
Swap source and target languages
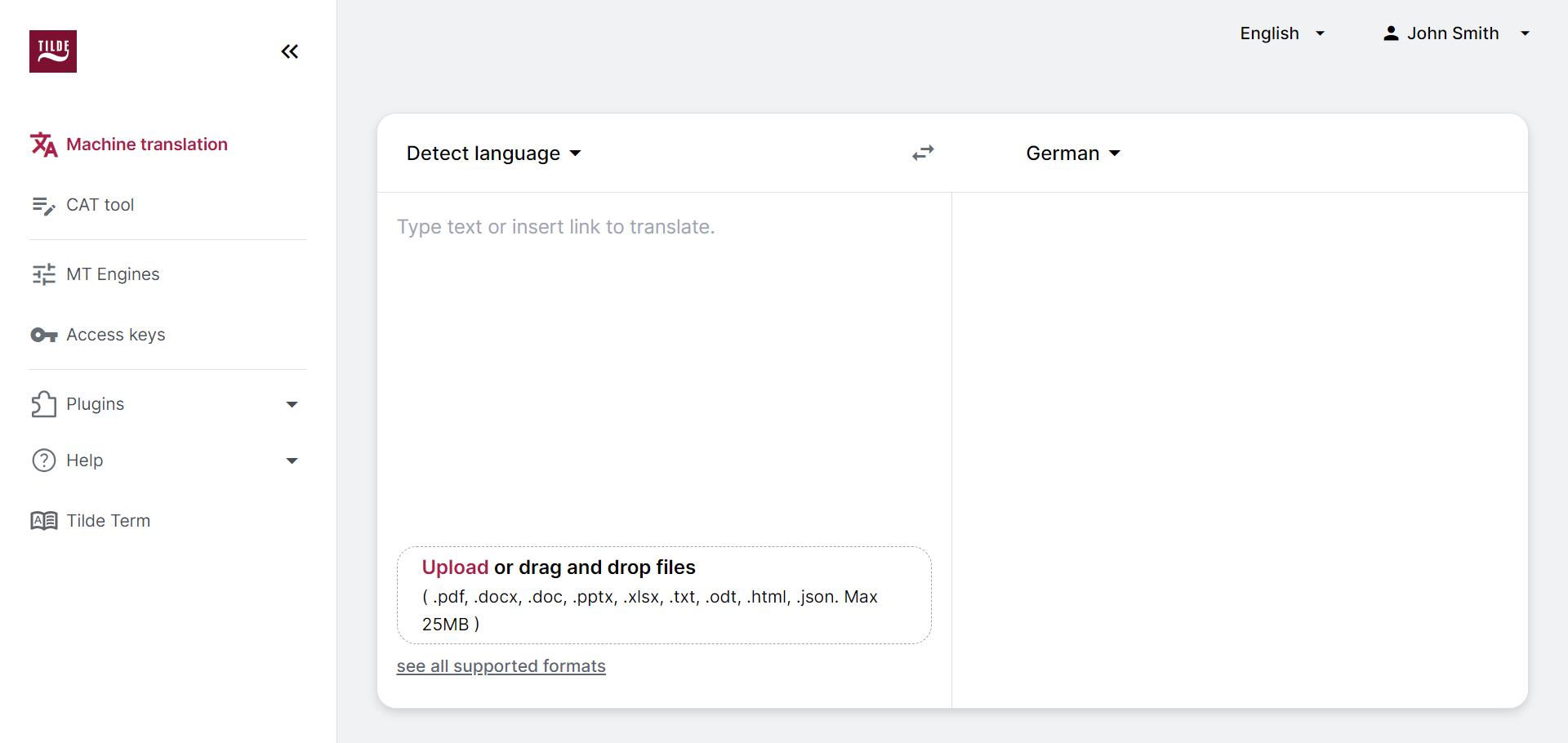tap(923, 153)
